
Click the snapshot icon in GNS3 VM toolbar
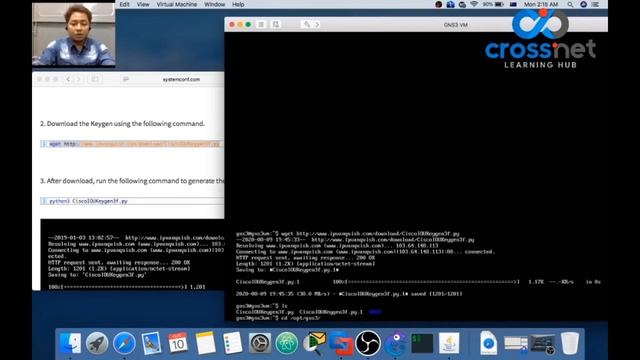[276, 24]
